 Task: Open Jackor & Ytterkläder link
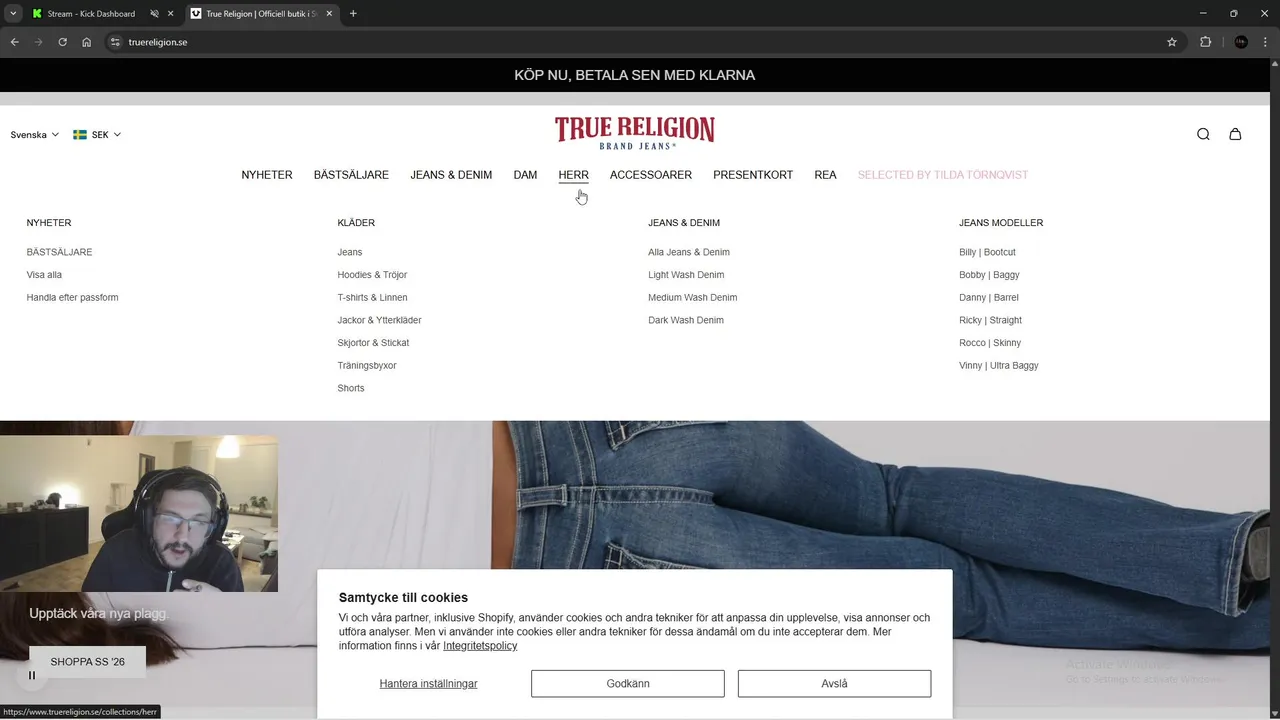pyautogui.click(x=379, y=320)
